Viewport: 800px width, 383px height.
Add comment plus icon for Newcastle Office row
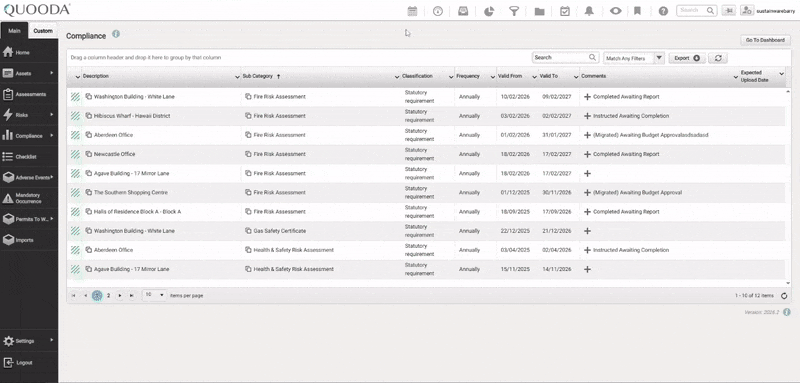[587, 154]
